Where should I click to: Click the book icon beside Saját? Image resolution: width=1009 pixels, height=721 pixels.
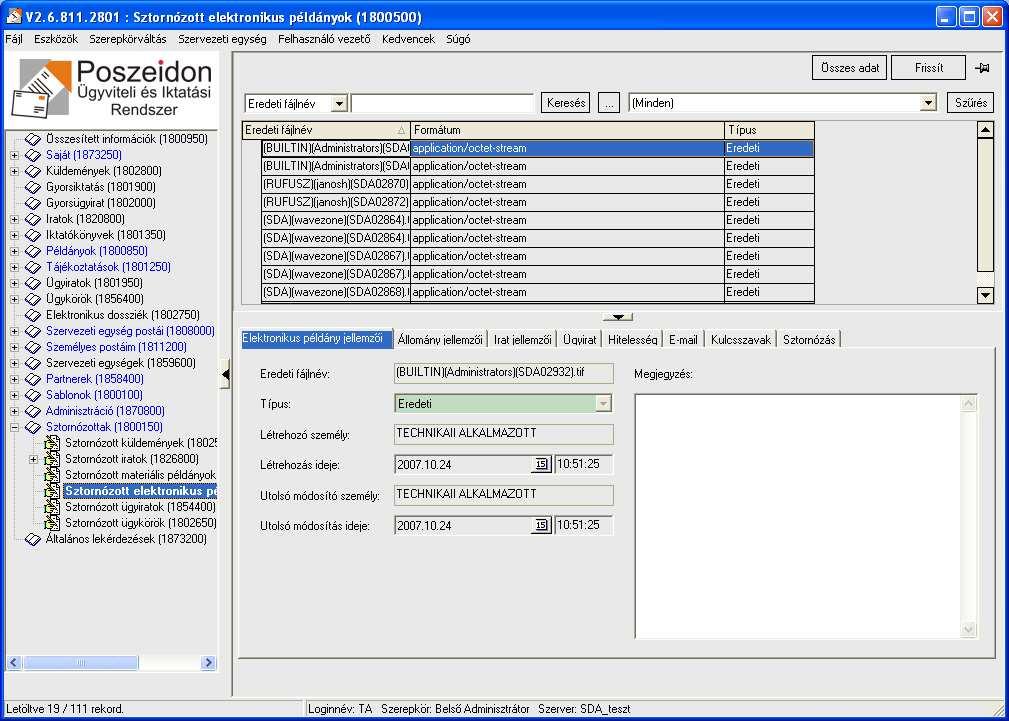(x=33, y=154)
